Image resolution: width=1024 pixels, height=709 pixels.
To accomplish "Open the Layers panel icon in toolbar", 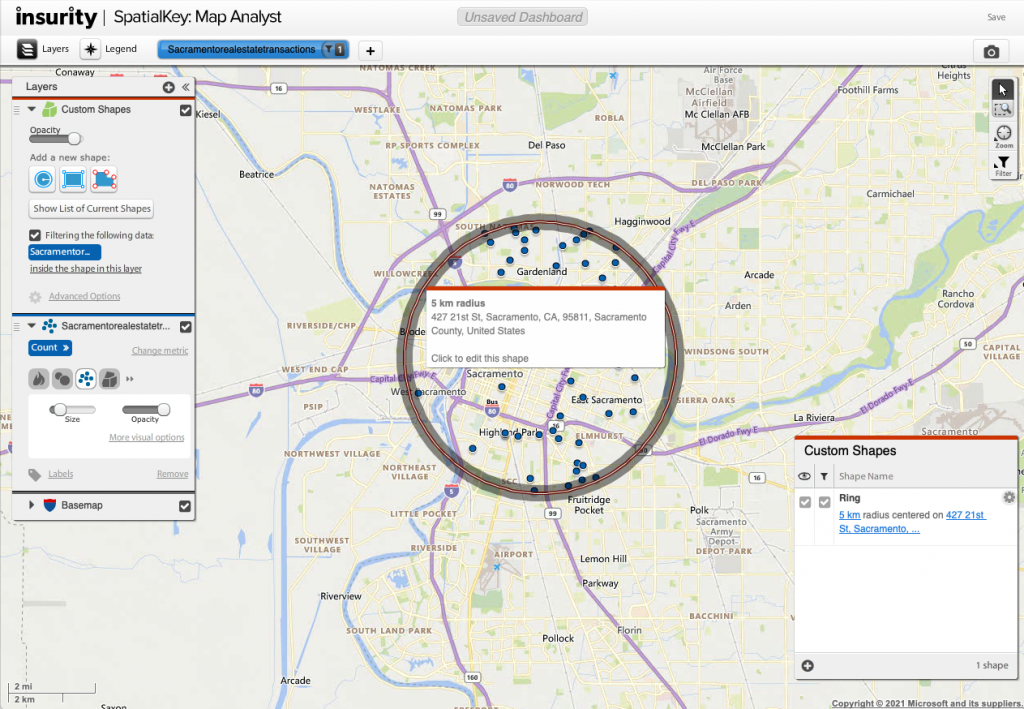I will point(27,49).
